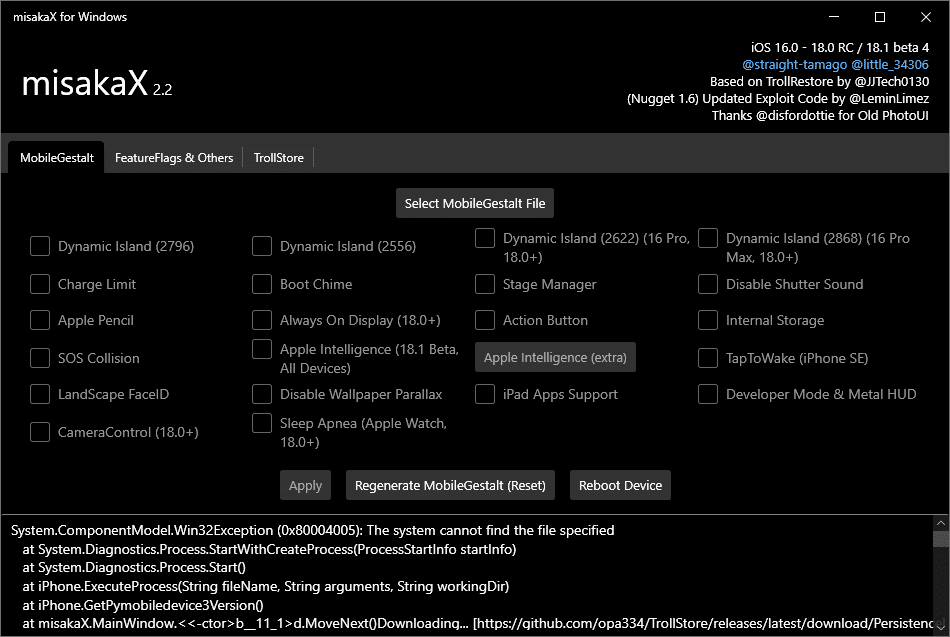Image resolution: width=950 pixels, height=637 pixels.
Task: Toggle the Action Button feature
Action: click(485, 320)
